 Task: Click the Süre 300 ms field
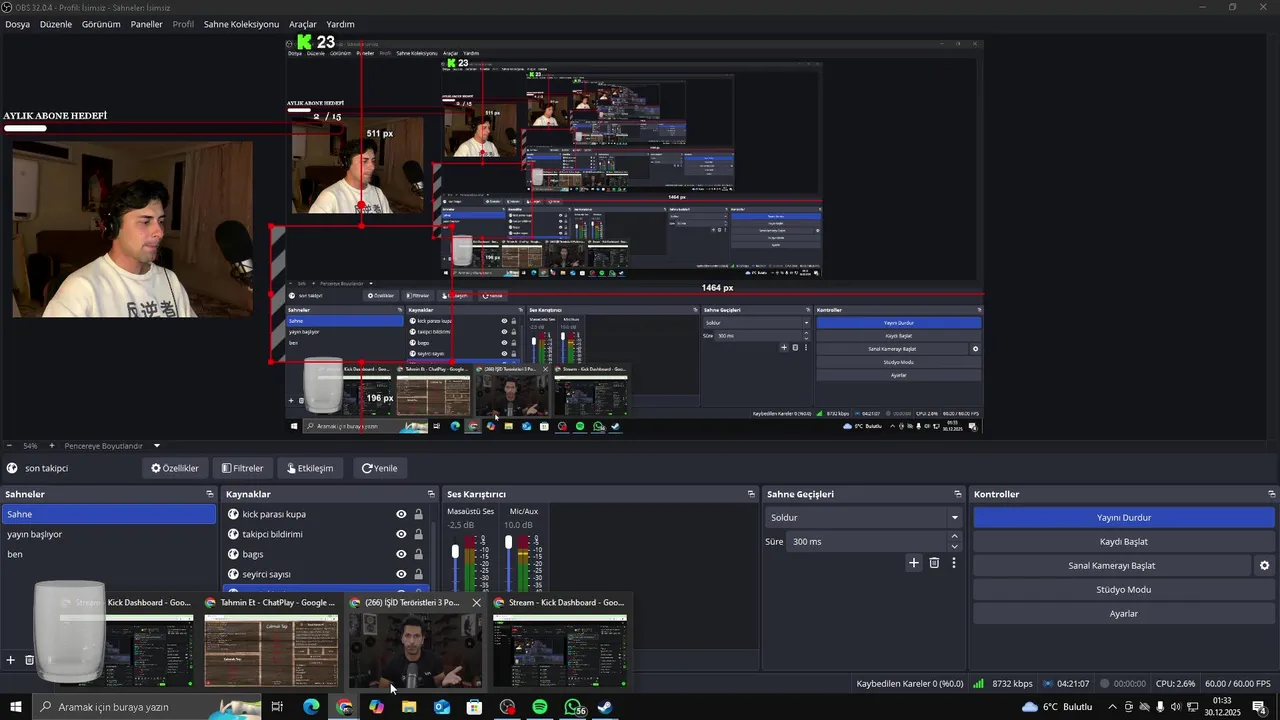(866, 542)
